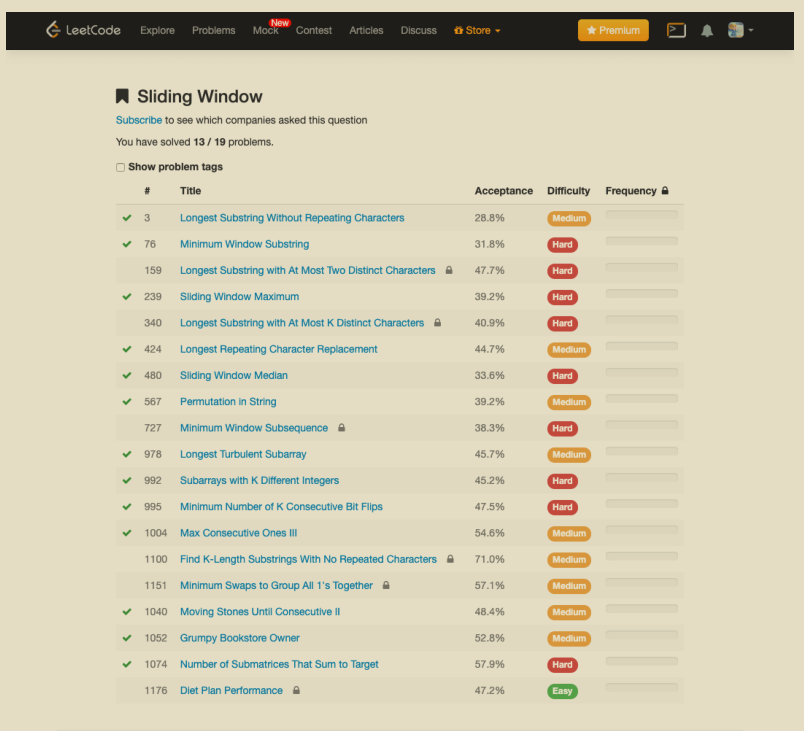This screenshot has height=731, width=804.
Task: Open the terminal playground icon
Action: (x=676, y=30)
